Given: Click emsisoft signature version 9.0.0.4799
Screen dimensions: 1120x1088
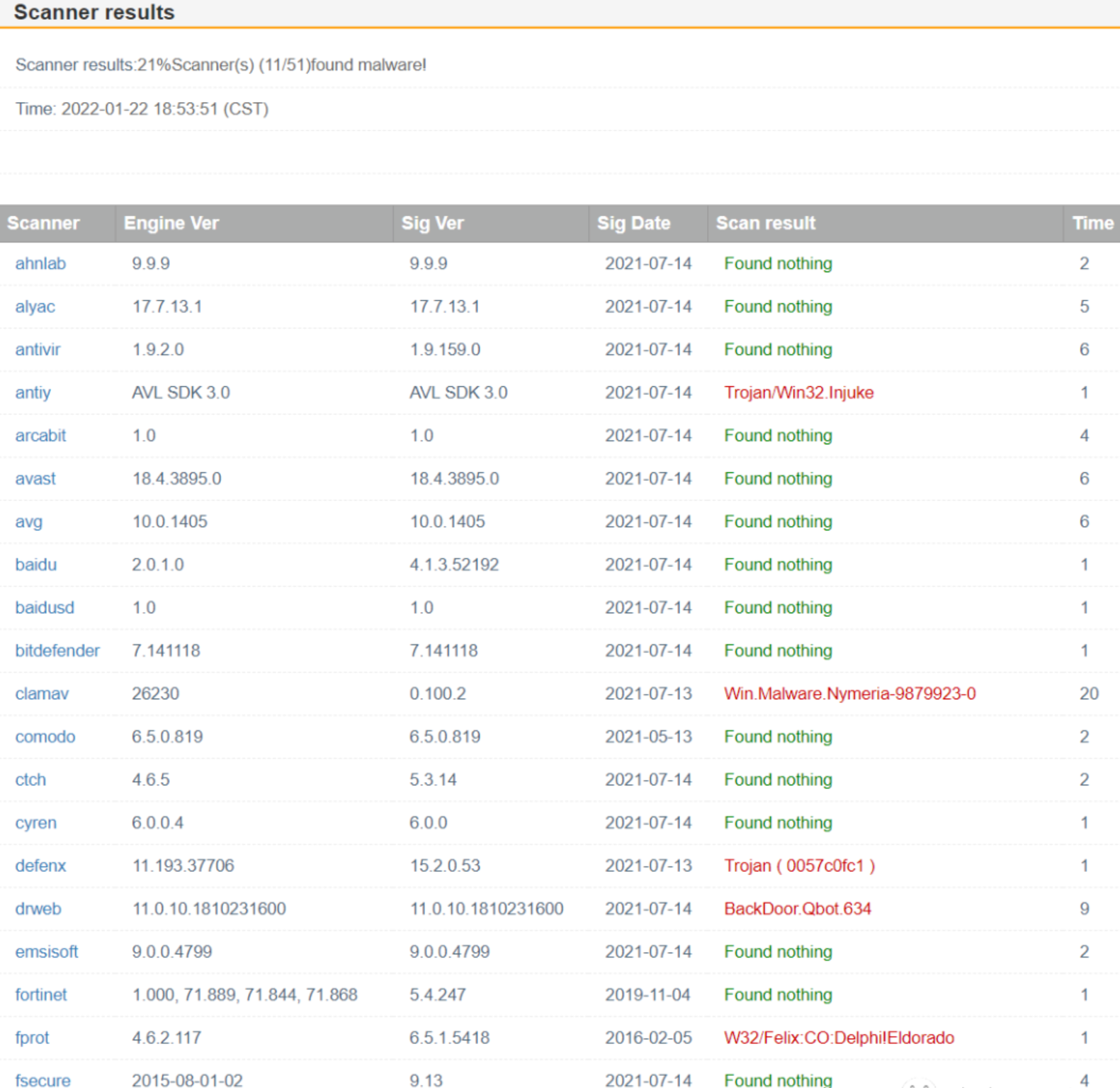Looking at the screenshot, I should click(449, 952).
